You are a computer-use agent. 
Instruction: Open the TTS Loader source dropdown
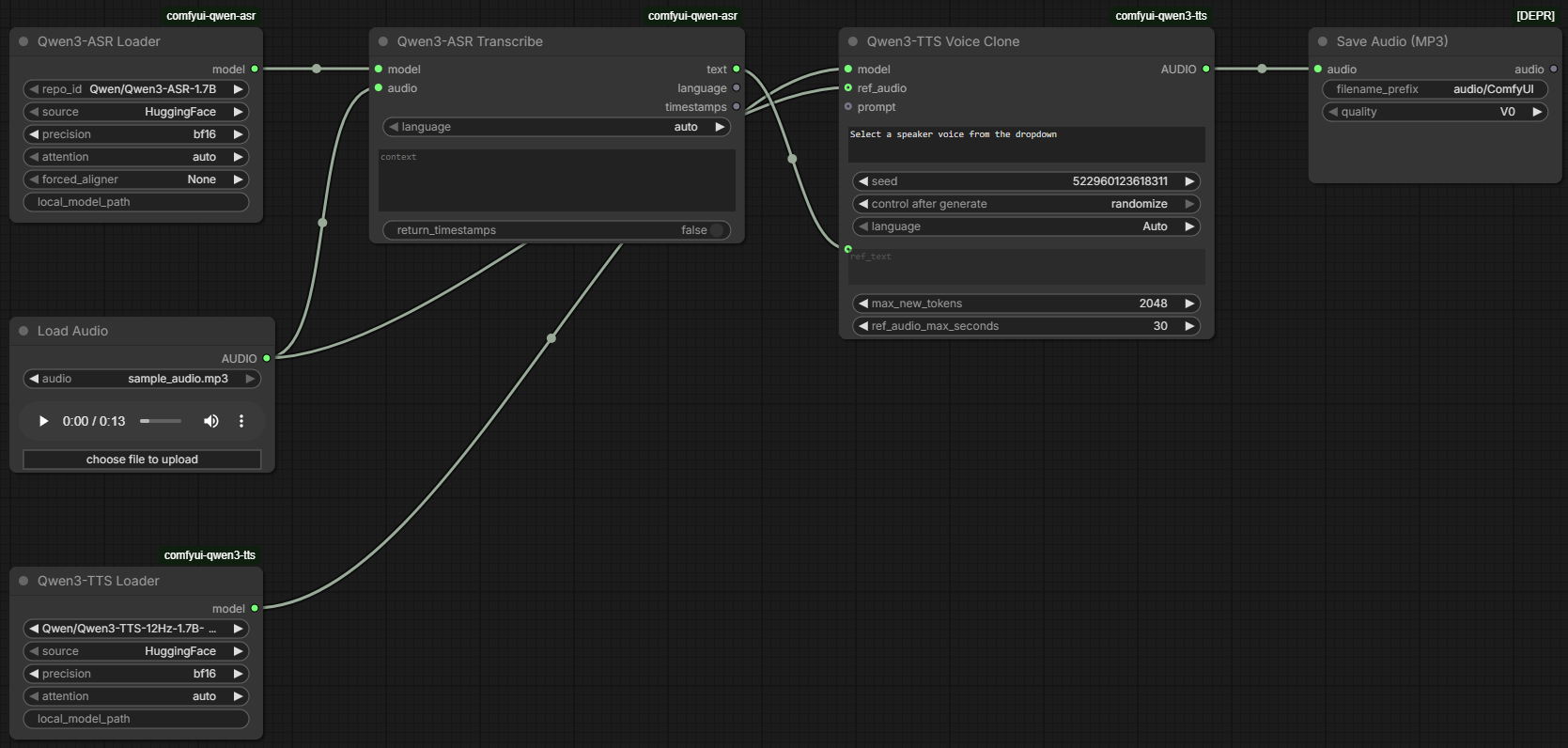(136, 651)
